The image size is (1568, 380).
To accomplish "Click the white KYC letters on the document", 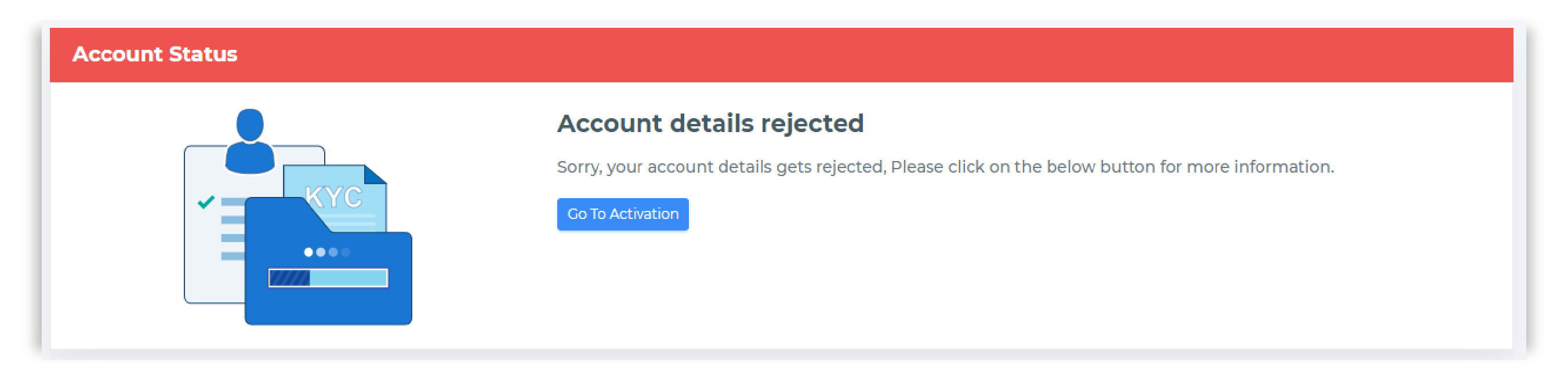I will tap(333, 196).
